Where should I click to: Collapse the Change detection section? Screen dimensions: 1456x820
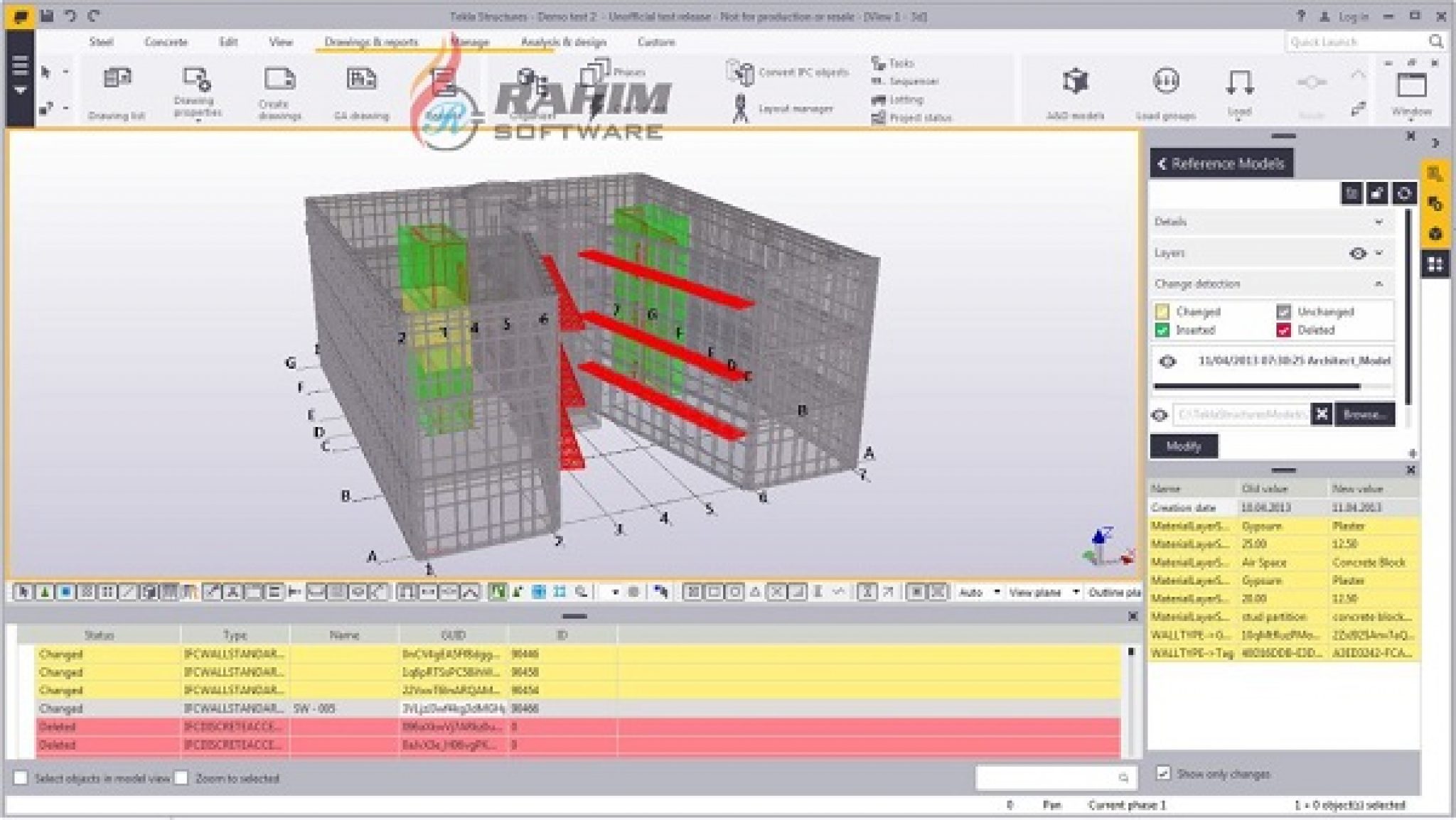(x=1380, y=284)
